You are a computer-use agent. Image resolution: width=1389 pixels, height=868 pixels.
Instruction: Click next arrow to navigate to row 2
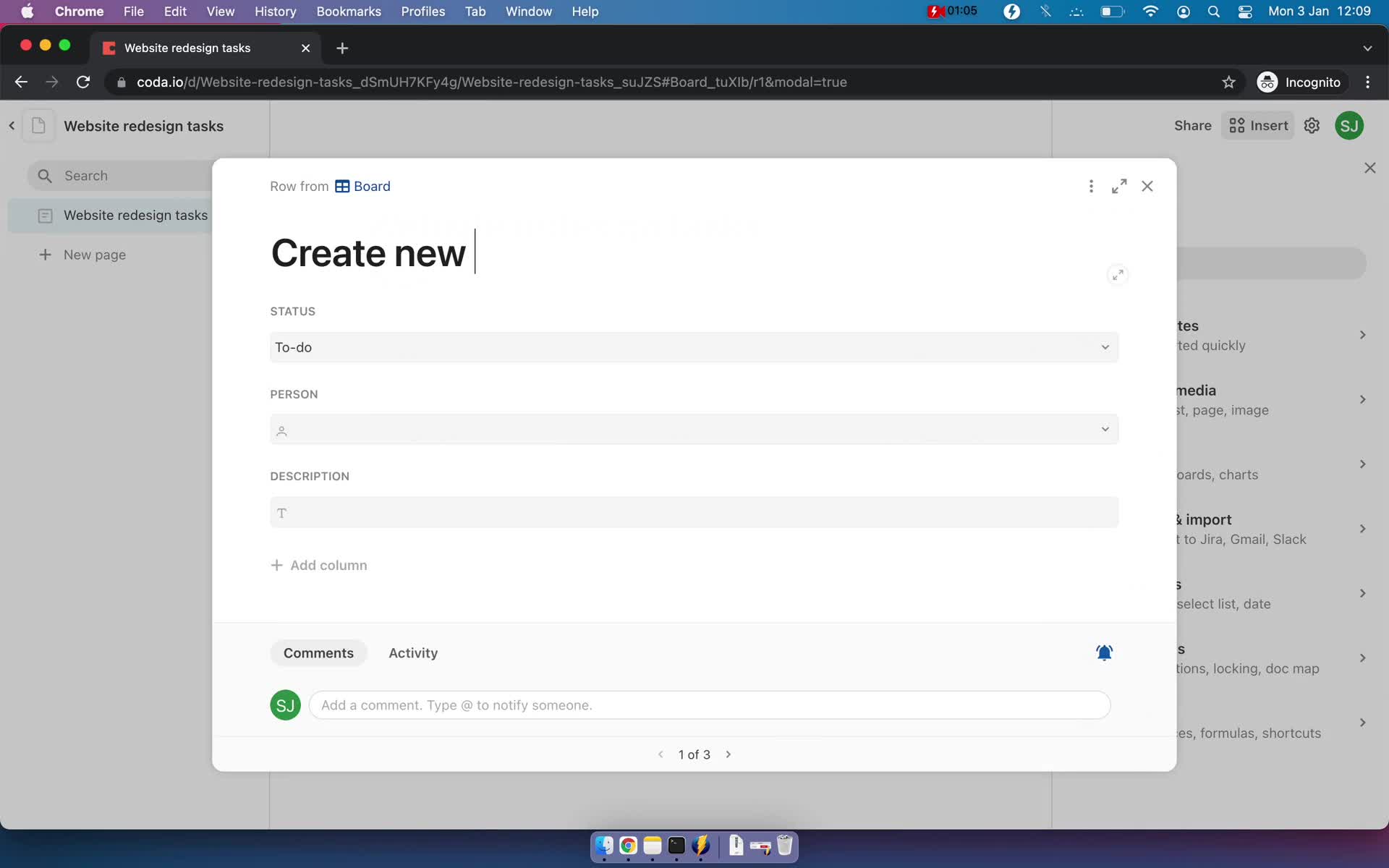pyautogui.click(x=728, y=754)
